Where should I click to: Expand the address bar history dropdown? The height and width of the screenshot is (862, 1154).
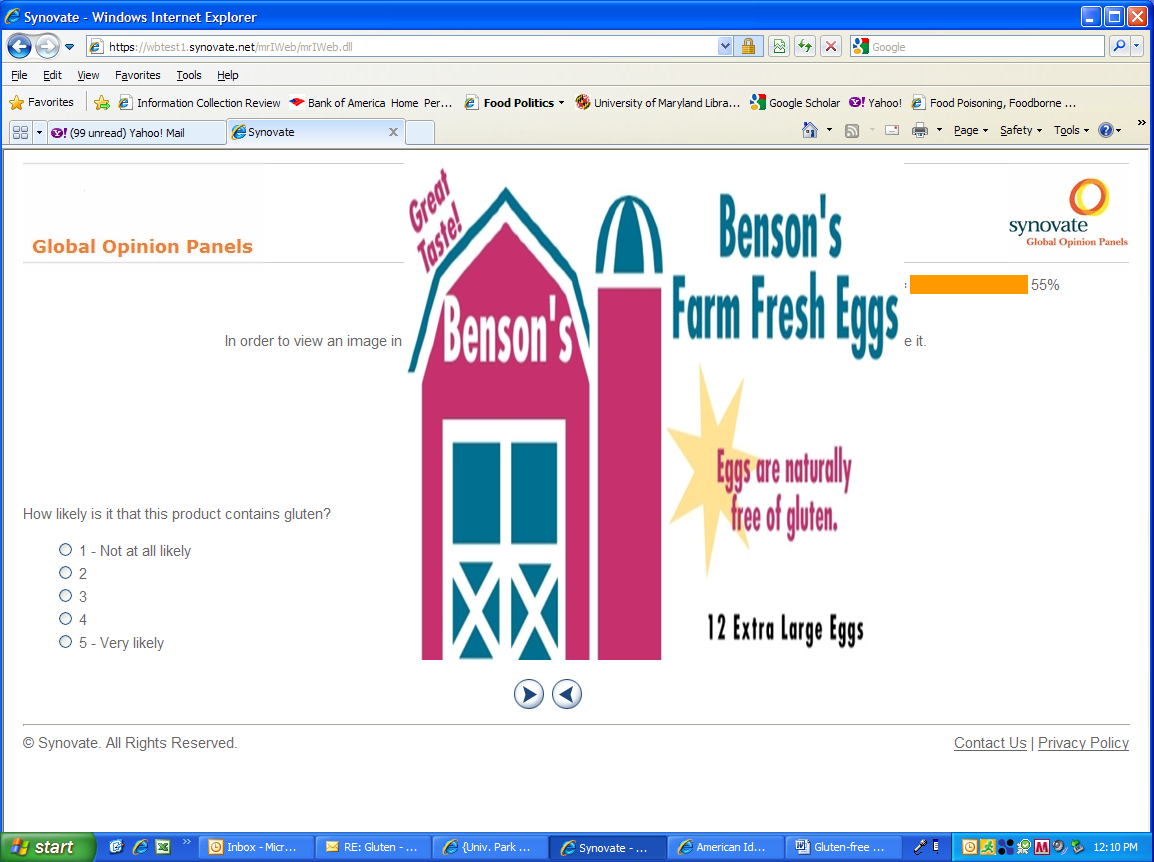point(725,46)
